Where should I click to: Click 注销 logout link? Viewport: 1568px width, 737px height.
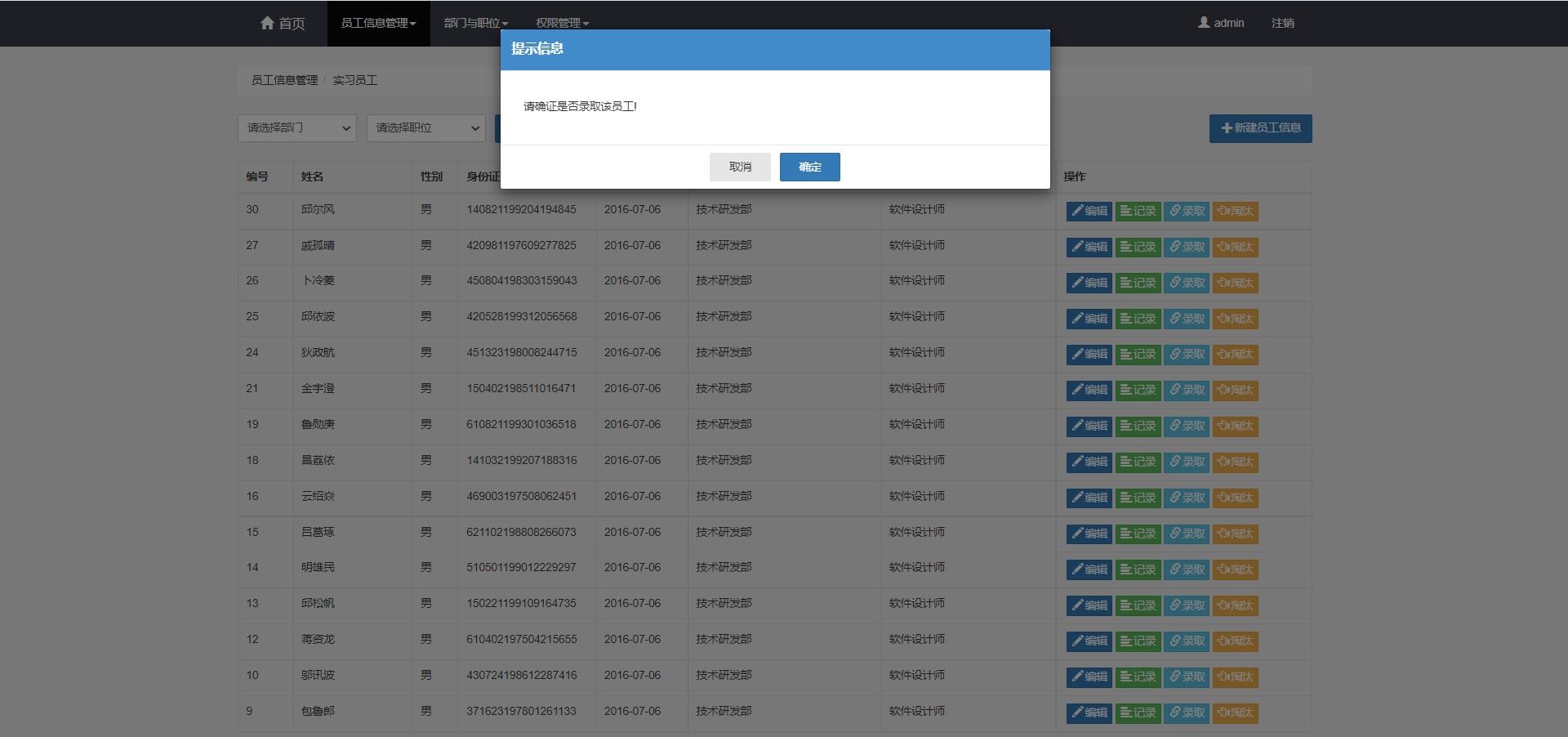(1282, 23)
